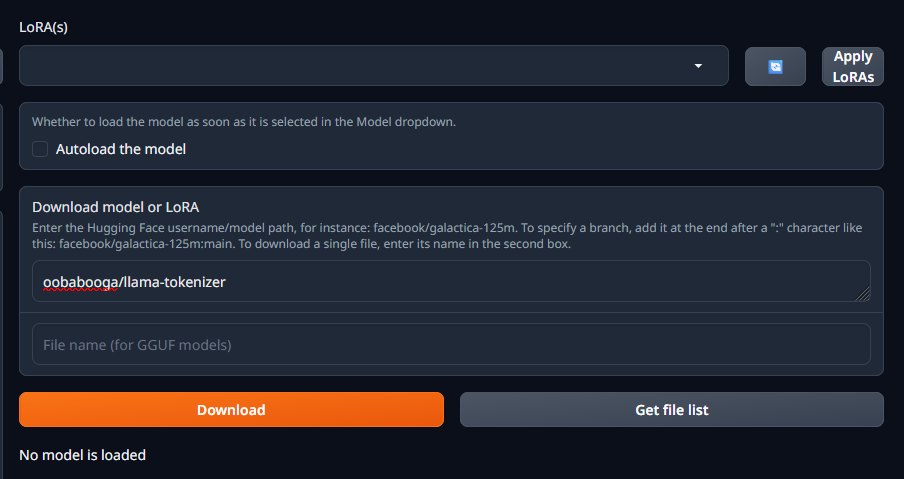
Task: Click the "Download model or LoRA" heading
Action: (x=115, y=207)
